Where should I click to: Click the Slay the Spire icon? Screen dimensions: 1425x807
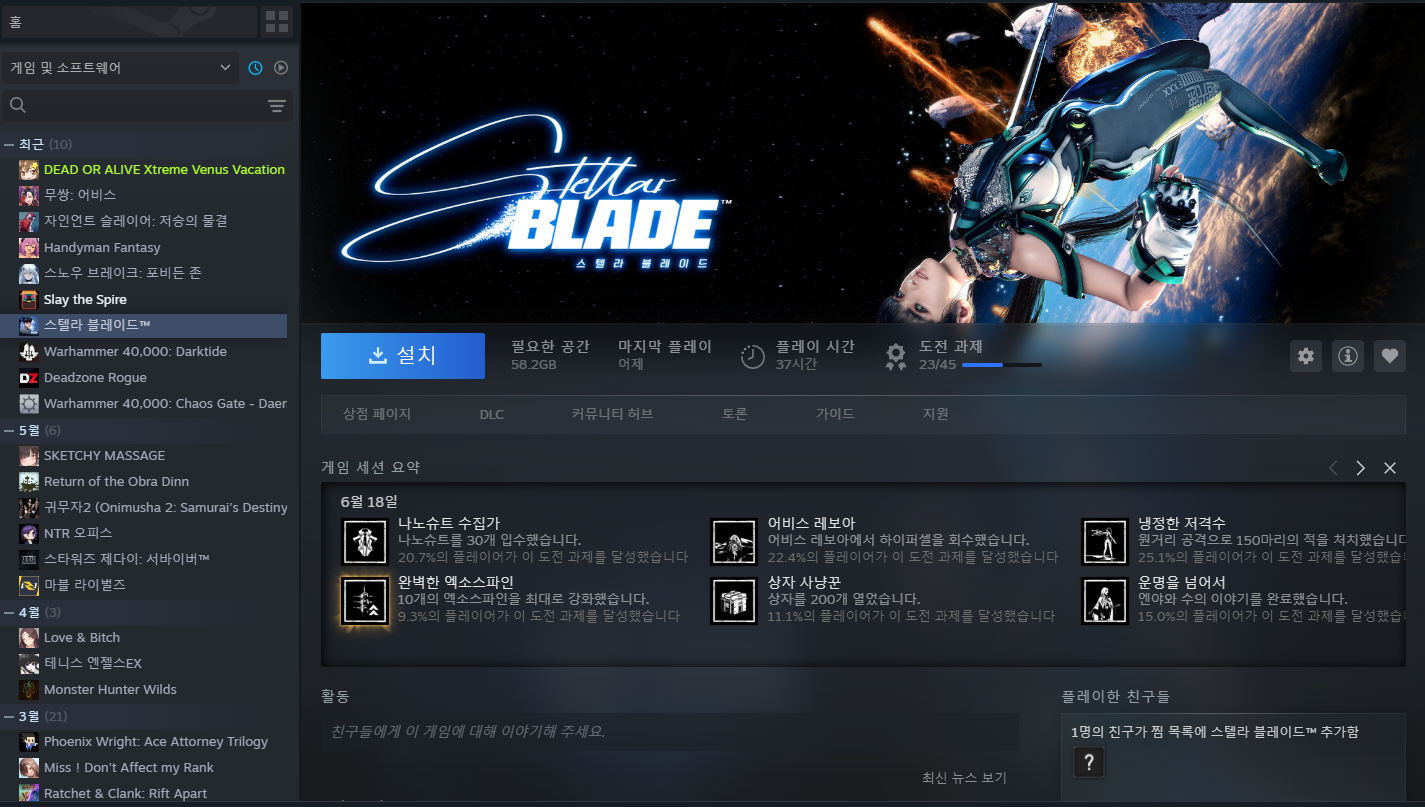[29, 299]
